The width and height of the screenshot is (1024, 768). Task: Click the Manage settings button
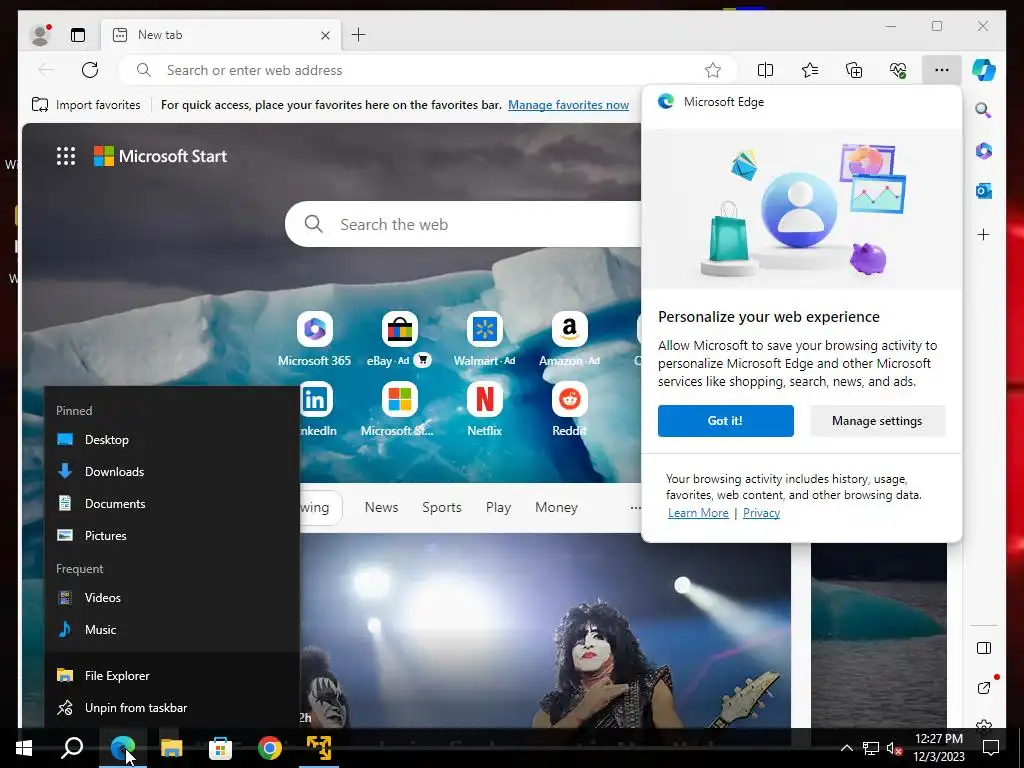click(877, 421)
